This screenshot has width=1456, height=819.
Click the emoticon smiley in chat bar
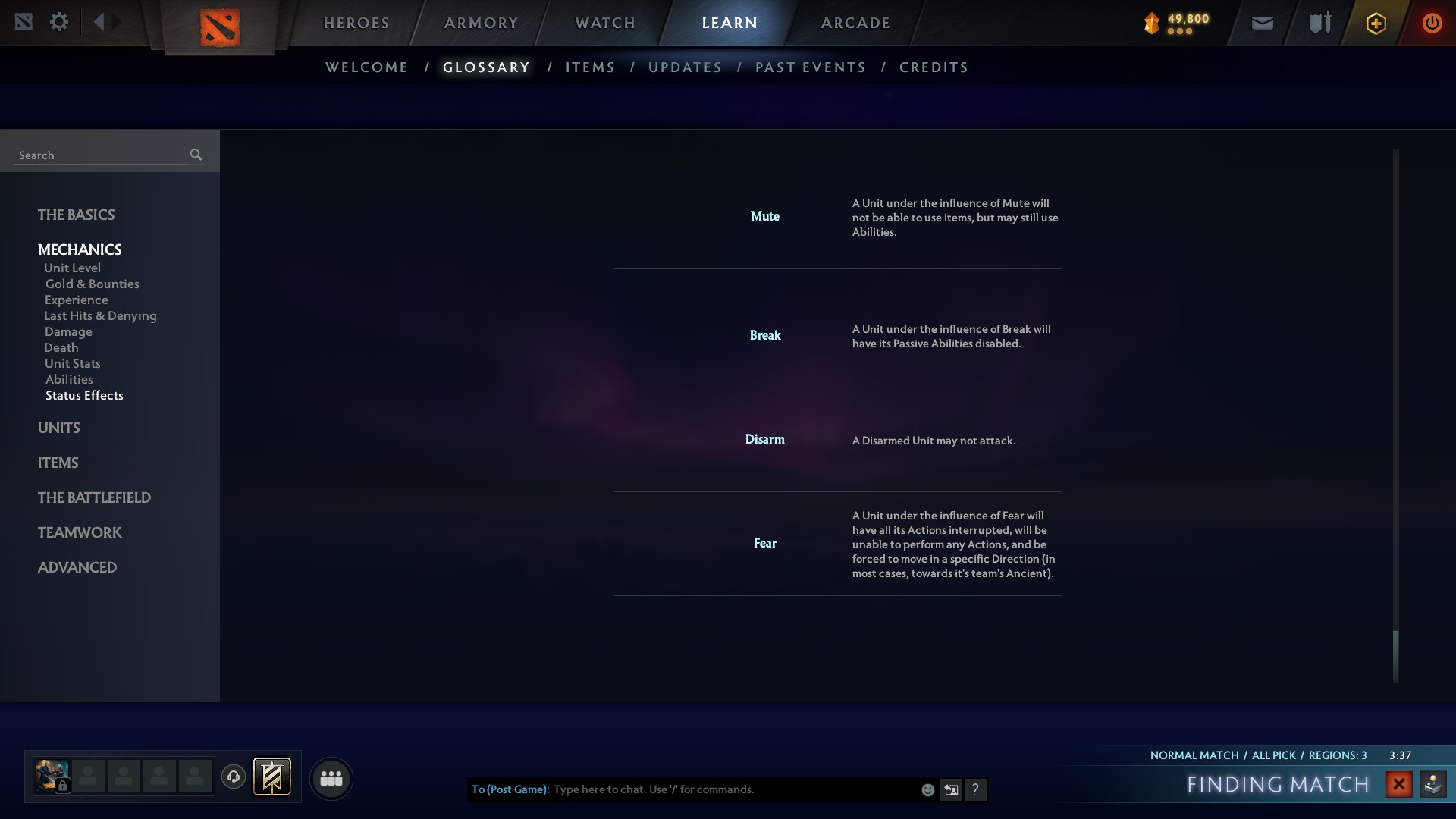tap(927, 790)
